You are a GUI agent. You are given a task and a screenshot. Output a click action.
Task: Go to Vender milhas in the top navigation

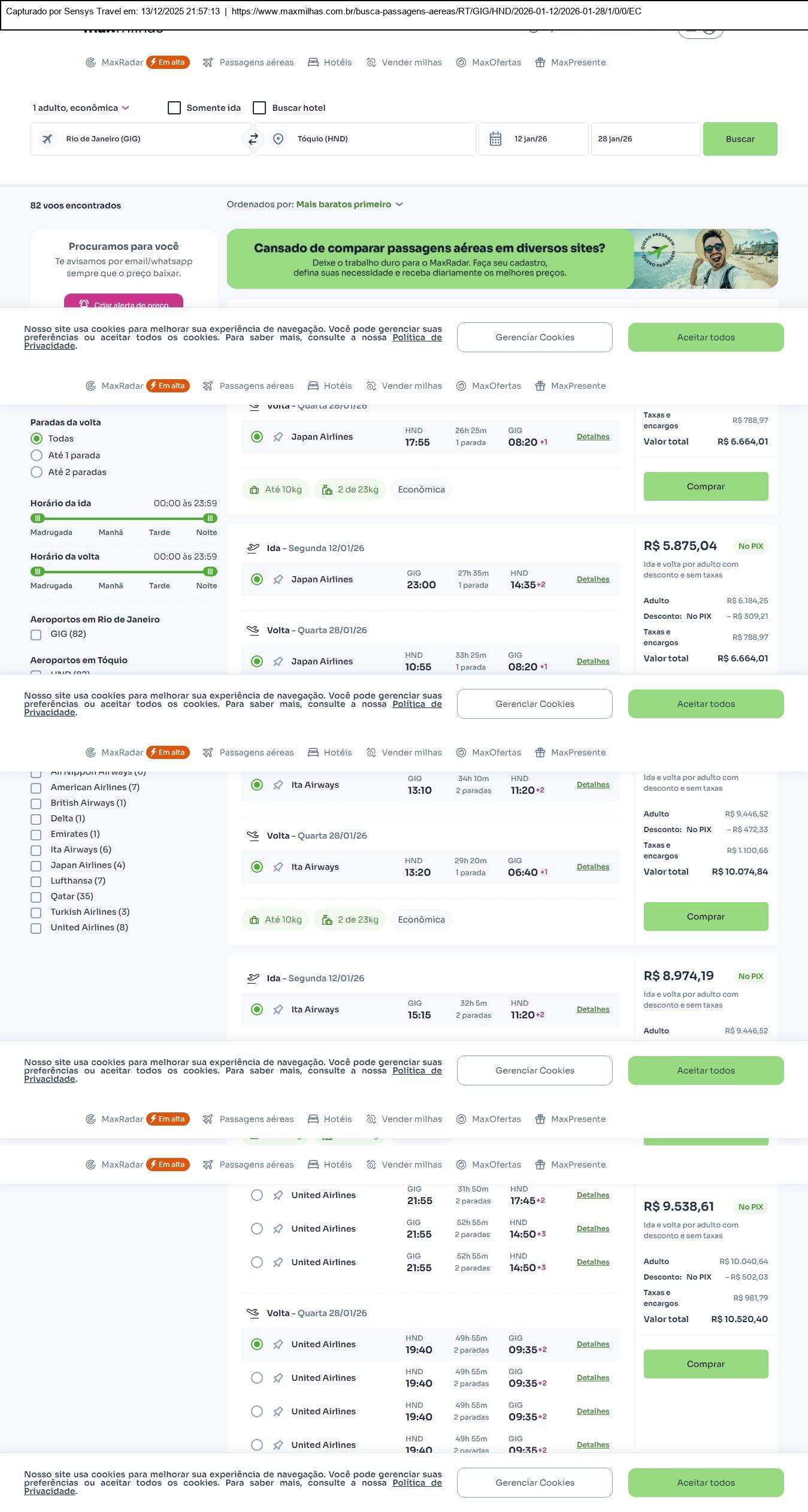(x=411, y=62)
